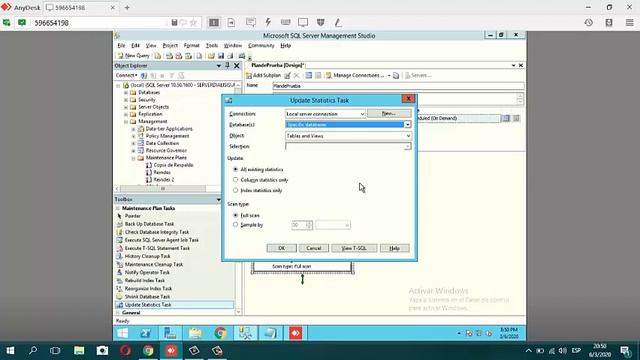Expand the Security tree node
The width and height of the screenshot is (640, 360).
[x=126, y=100]
